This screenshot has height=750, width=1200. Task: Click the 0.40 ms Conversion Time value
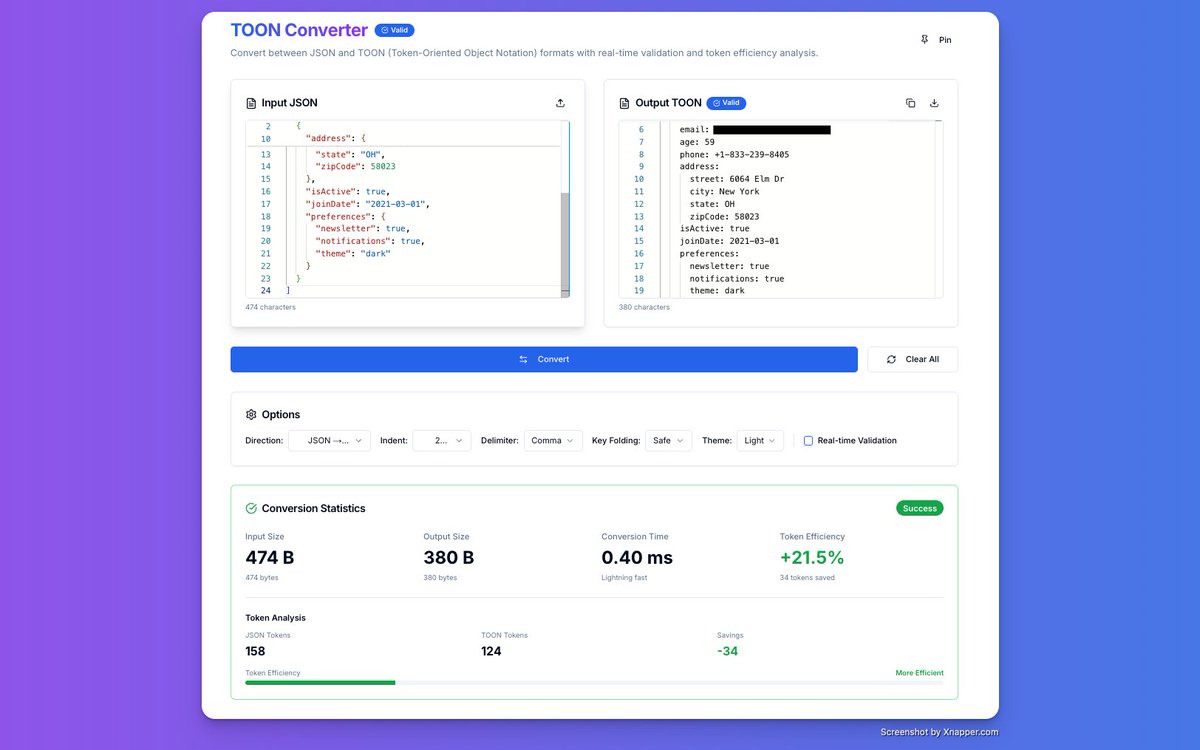pyautogui.click(x=637, y=558)
